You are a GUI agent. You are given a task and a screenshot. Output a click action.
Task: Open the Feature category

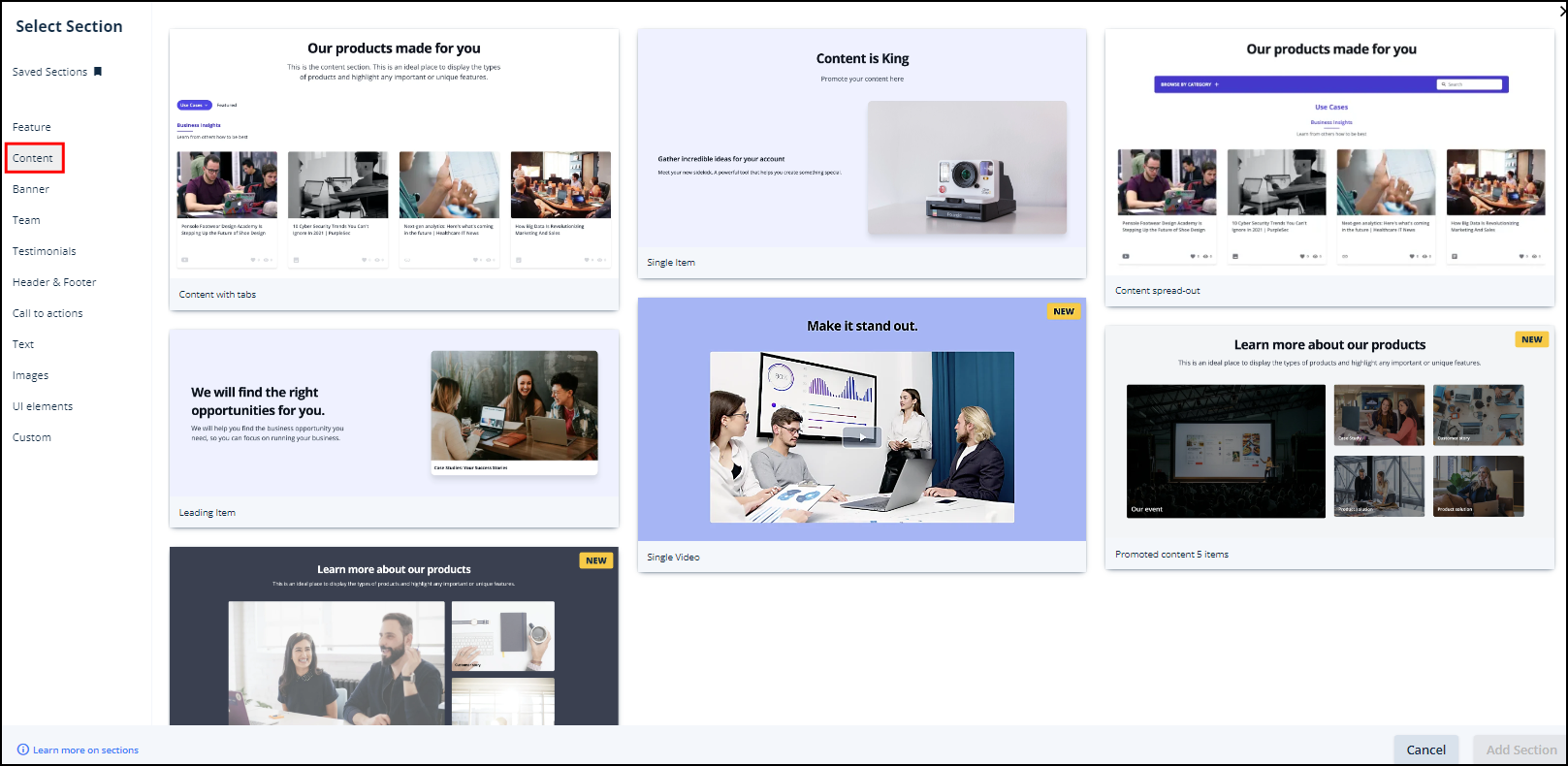coord(32,127)
